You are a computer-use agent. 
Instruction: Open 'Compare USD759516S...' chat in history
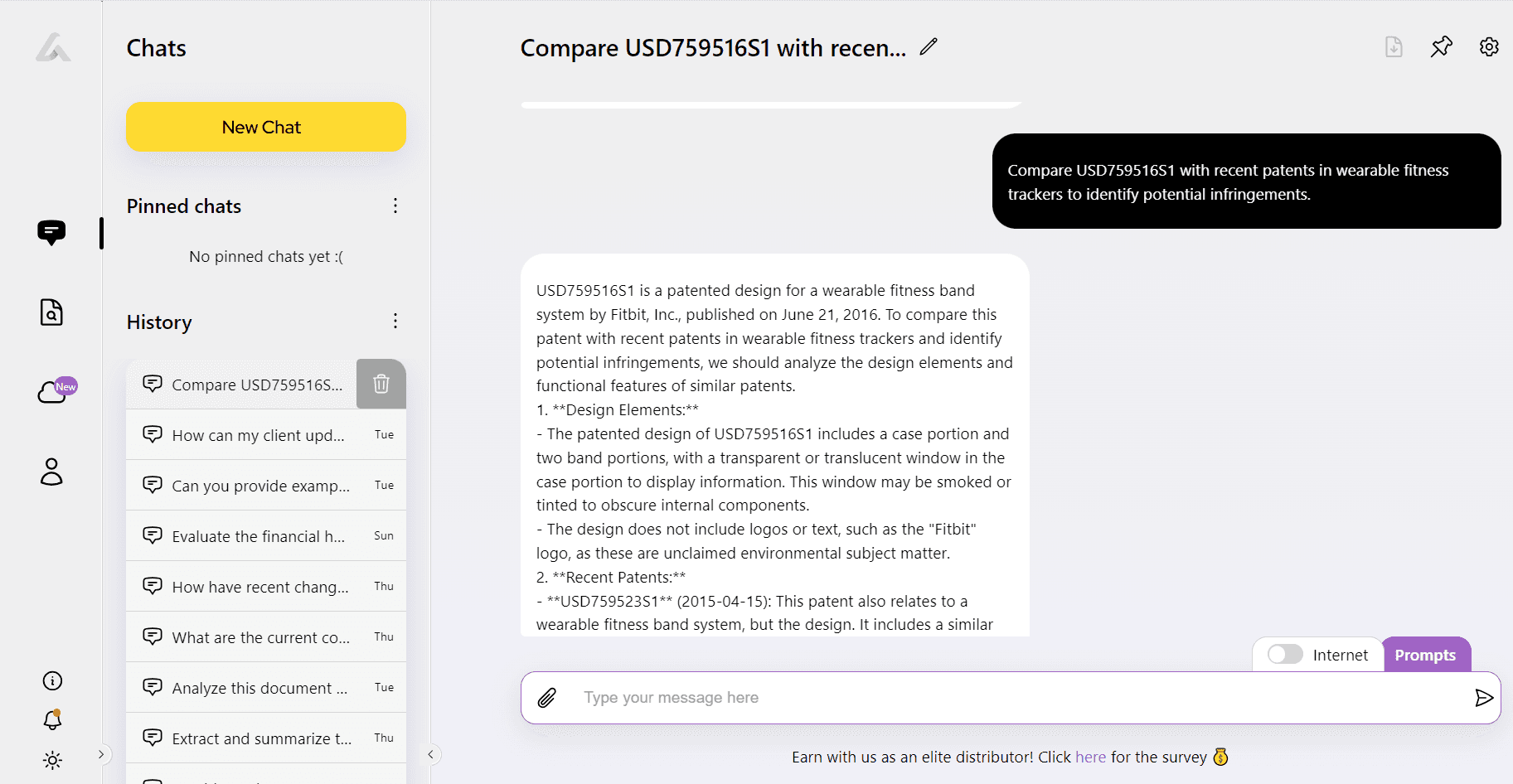click(241, 384)
